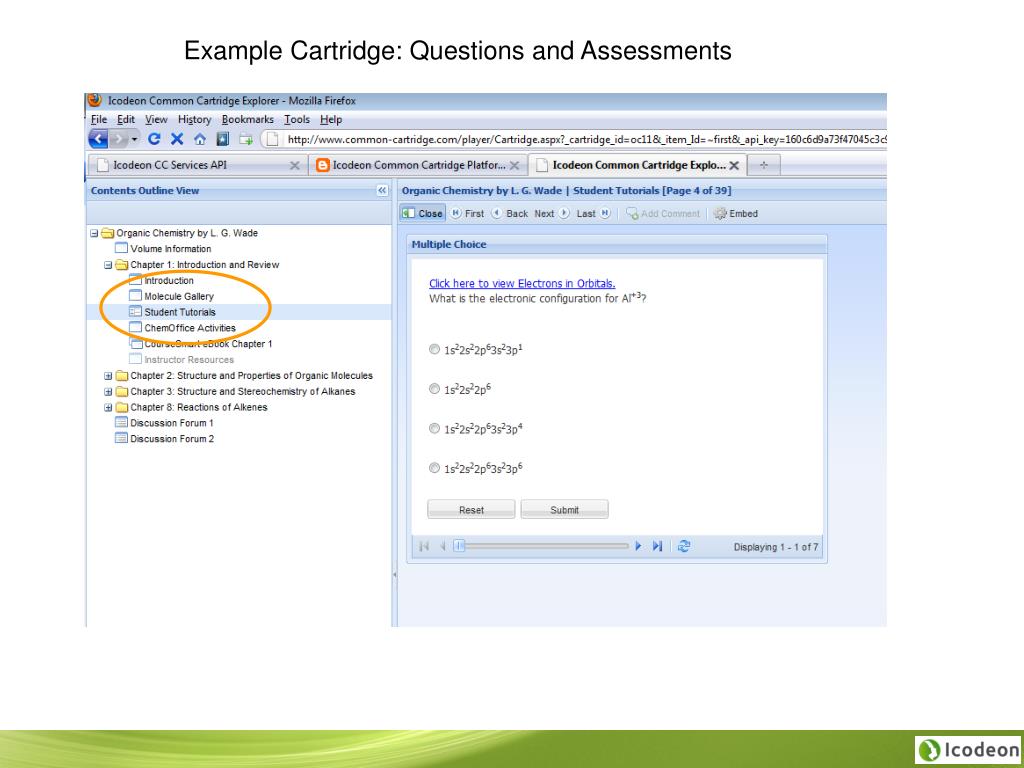Expand Chapter 3: Structure and Stereochemistry of Alkanes

tap(108, 392)
